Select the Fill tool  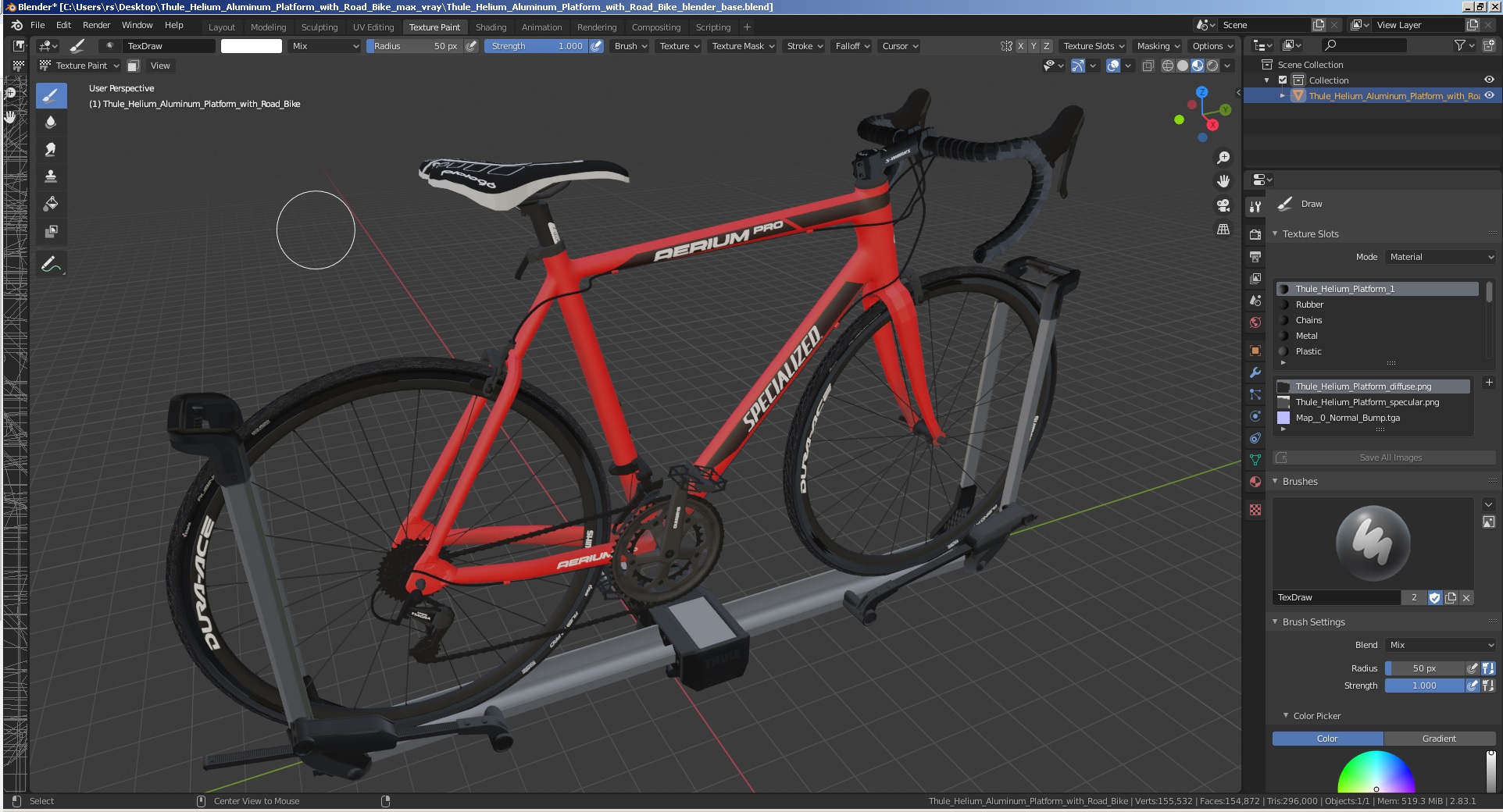click(x=51, y=204)
